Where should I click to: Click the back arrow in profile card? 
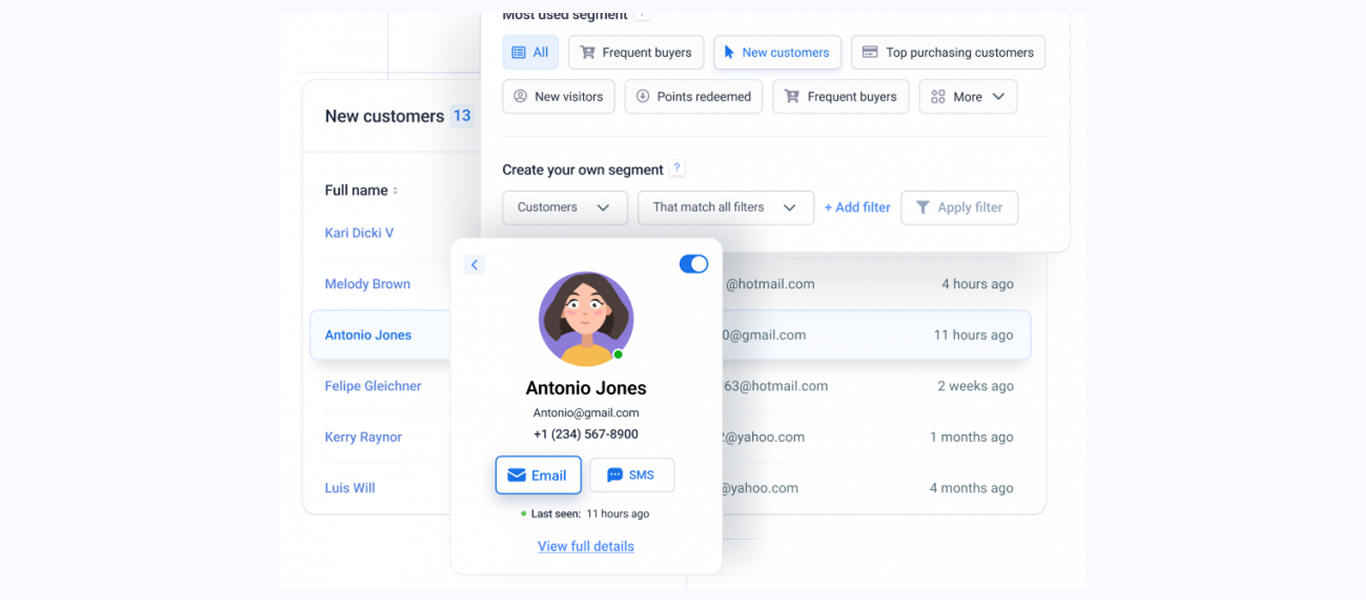[x=474, y=265]
